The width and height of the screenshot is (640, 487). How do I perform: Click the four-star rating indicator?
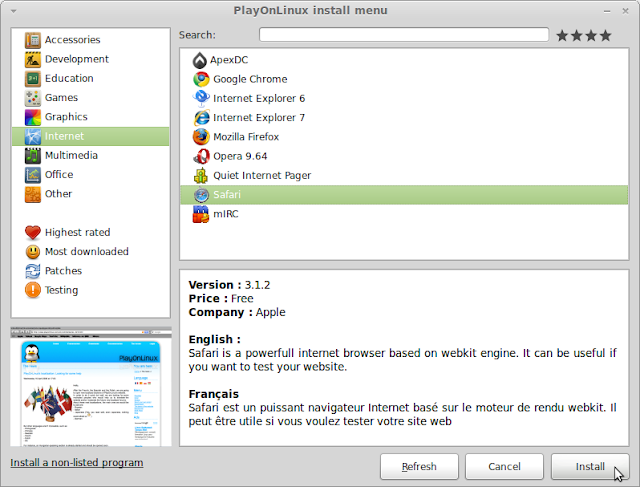point(584,36)
